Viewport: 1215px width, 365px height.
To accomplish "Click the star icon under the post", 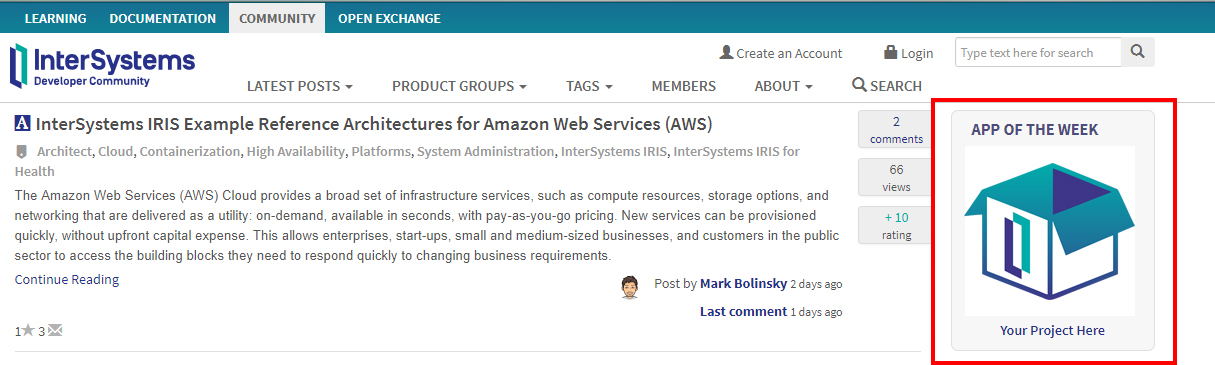I will [x=28, y=330].
